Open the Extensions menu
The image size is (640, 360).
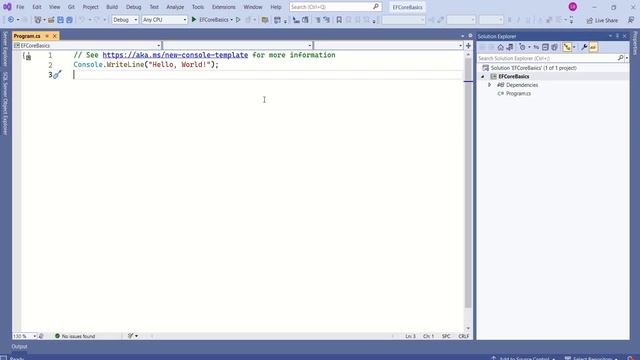[224, 7]
